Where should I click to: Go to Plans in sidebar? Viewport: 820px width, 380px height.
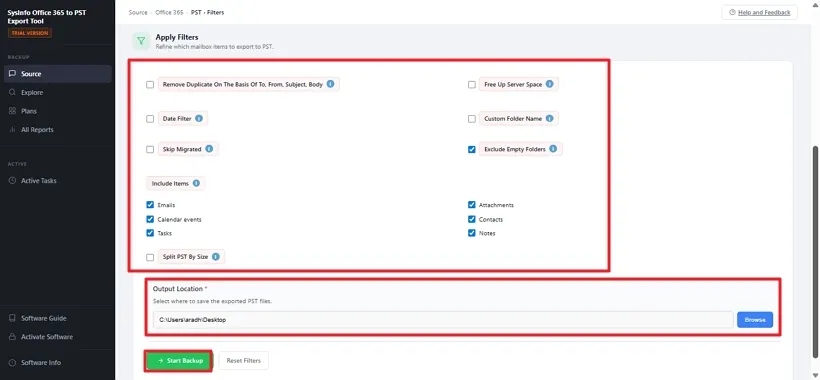coord(58,111)
